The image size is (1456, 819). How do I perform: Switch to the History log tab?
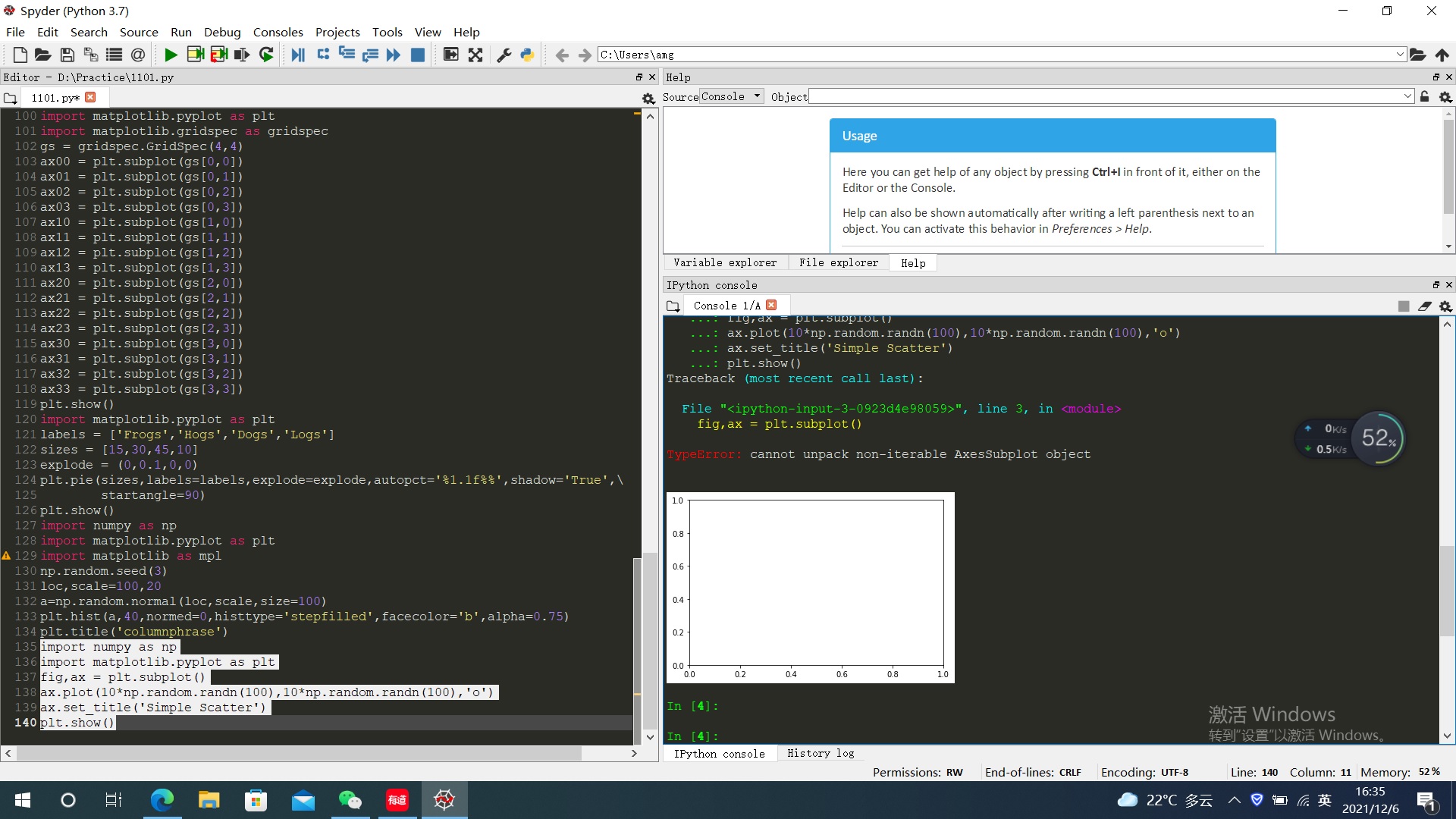(x=821, y=753)
